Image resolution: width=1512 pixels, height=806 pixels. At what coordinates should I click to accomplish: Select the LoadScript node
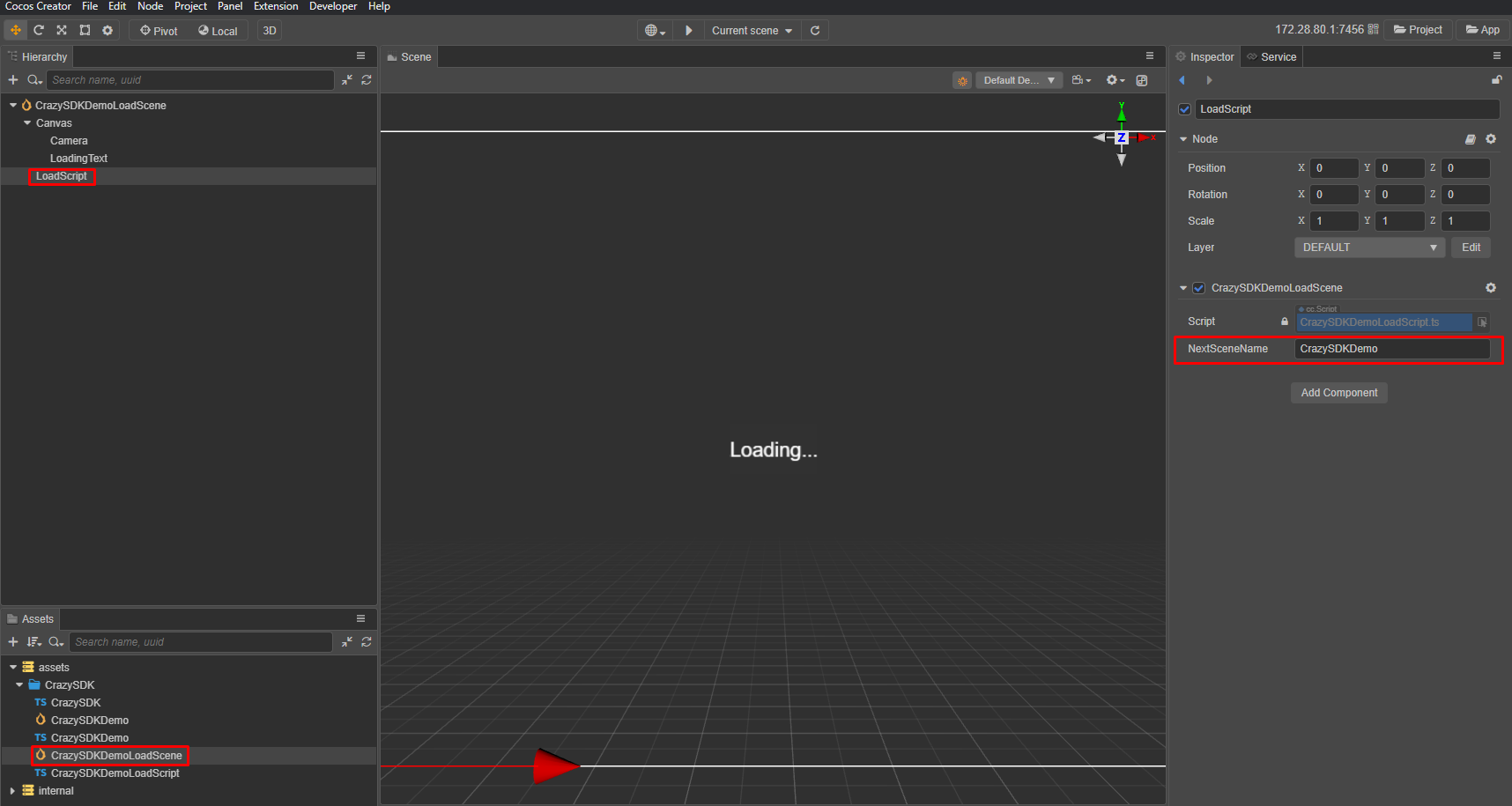(x=62, y=176)
